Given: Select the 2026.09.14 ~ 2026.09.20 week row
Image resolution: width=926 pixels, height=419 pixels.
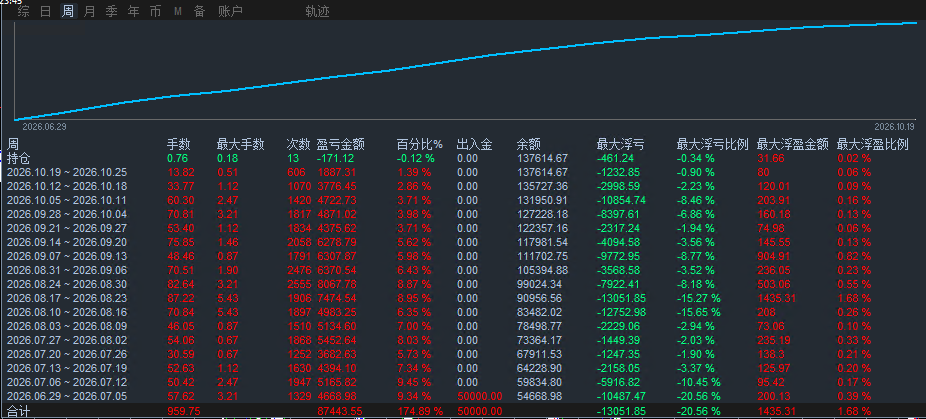Looking at the screenshot, I should click(463, 242).
